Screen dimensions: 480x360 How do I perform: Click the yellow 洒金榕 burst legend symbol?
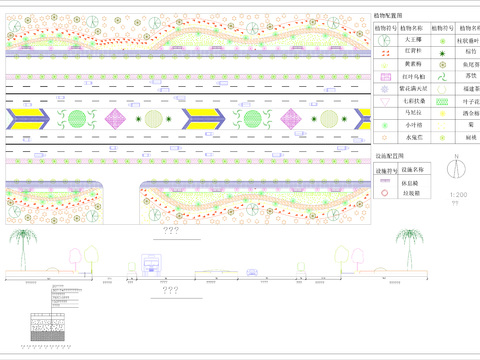pyautogui.click(x=442, y=114)
